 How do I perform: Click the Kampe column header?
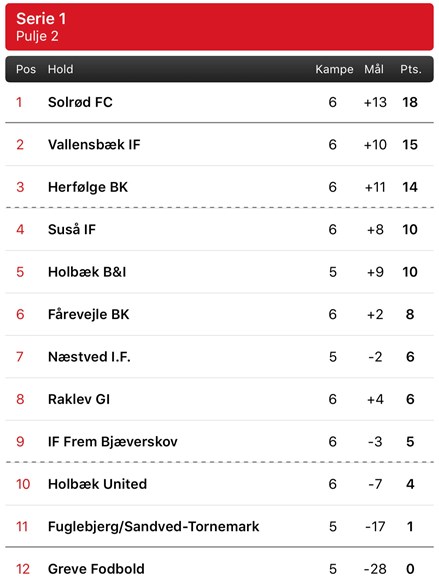pyautogui.click(x=334, y=69)
